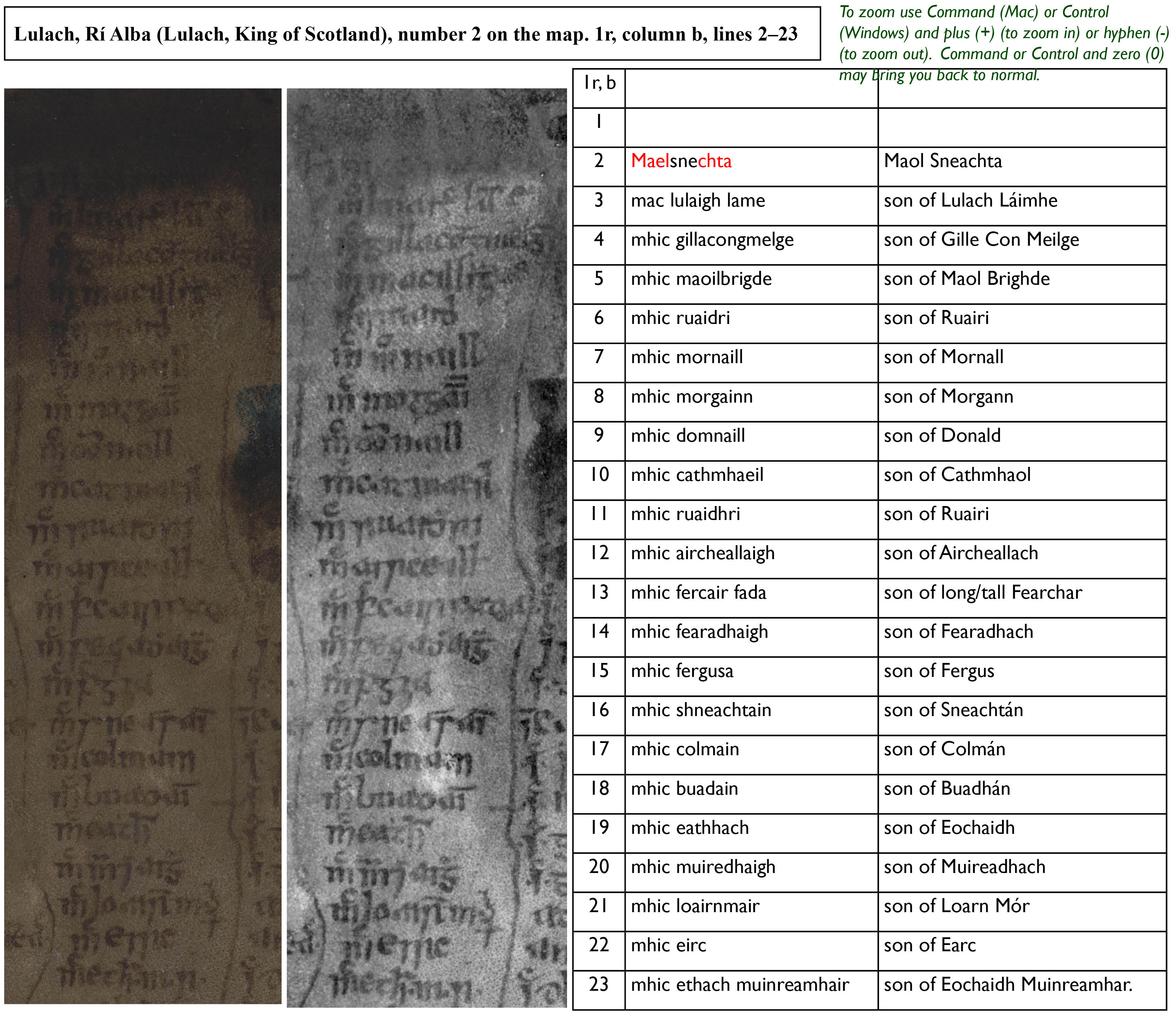This screenshot has width=1176, height=1032.
Task: Select 'mhic muiredhaigh' cell
Action: [752, 873]
